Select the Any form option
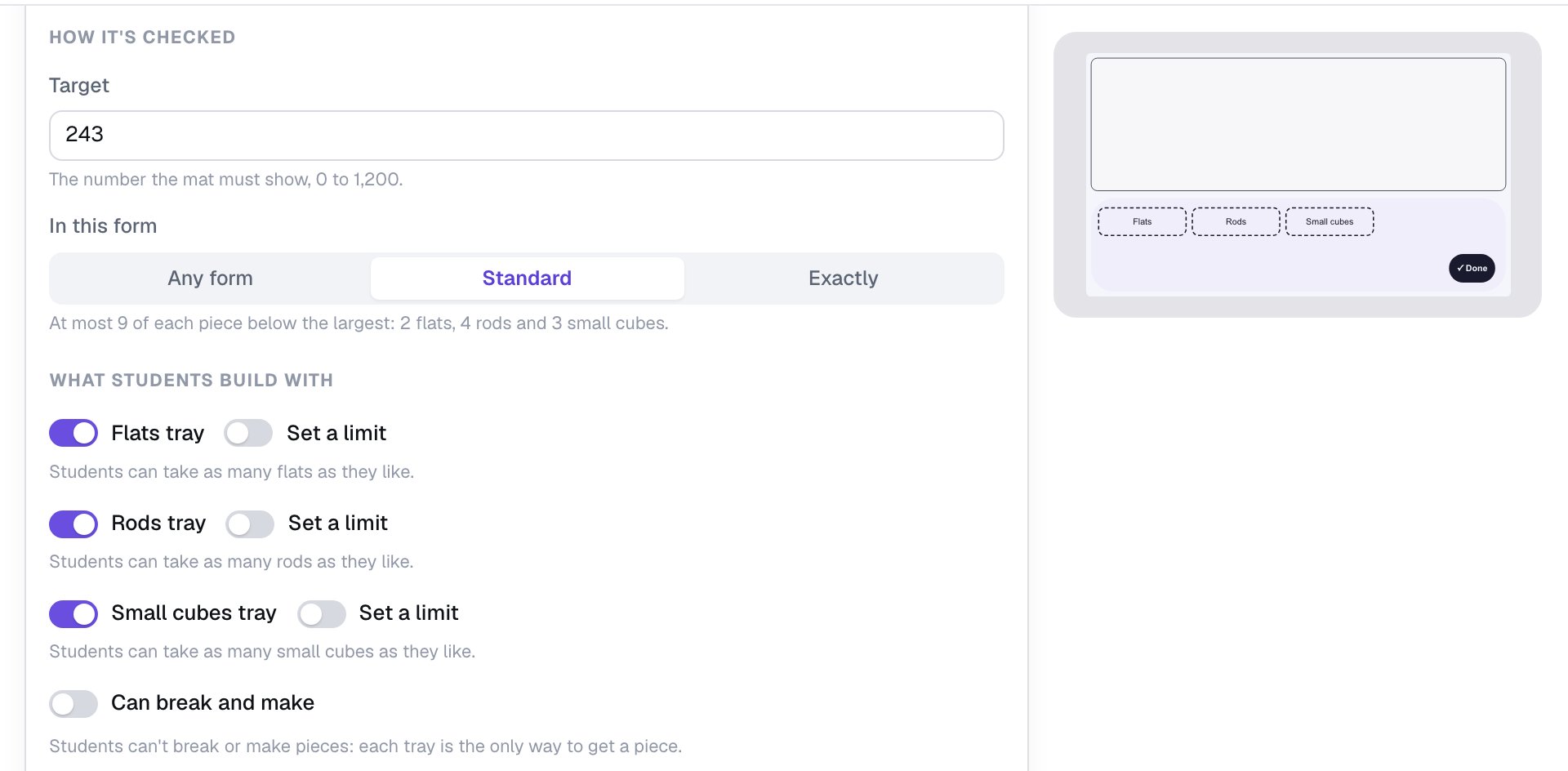The height and width of the screenshot is (771, 1568). 210,279
